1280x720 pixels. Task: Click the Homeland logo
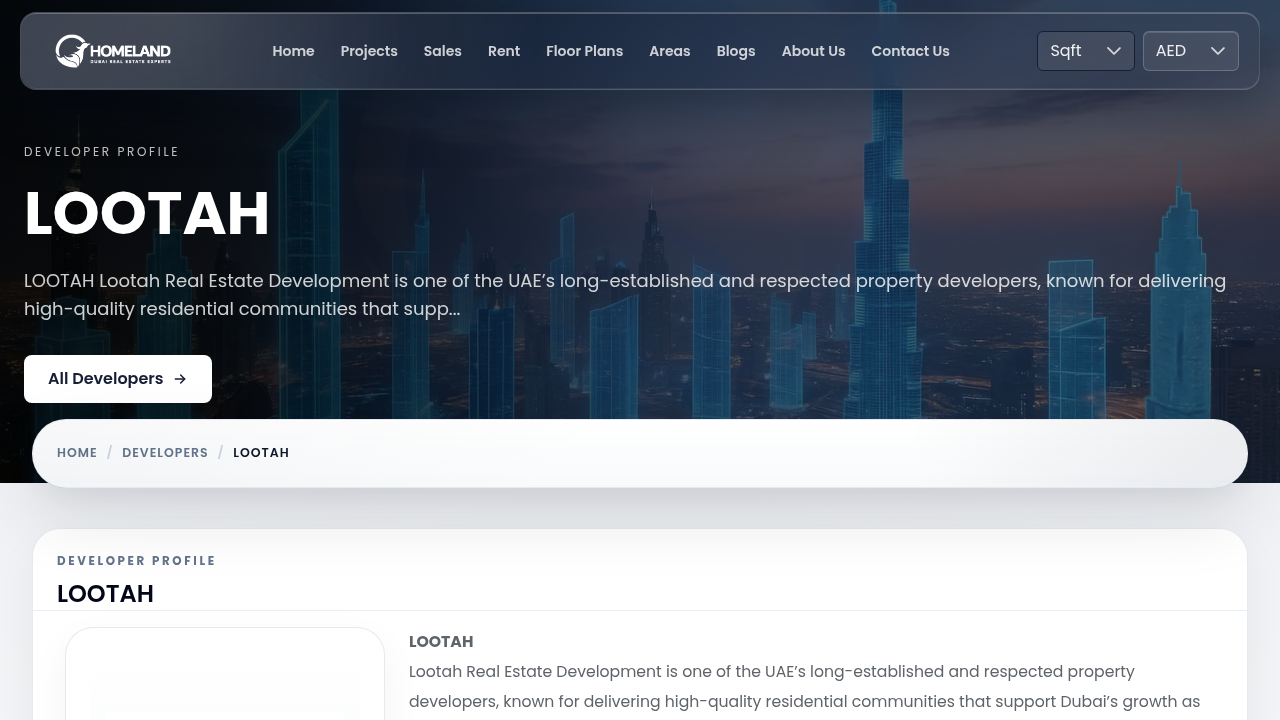[x=113, y=51]
